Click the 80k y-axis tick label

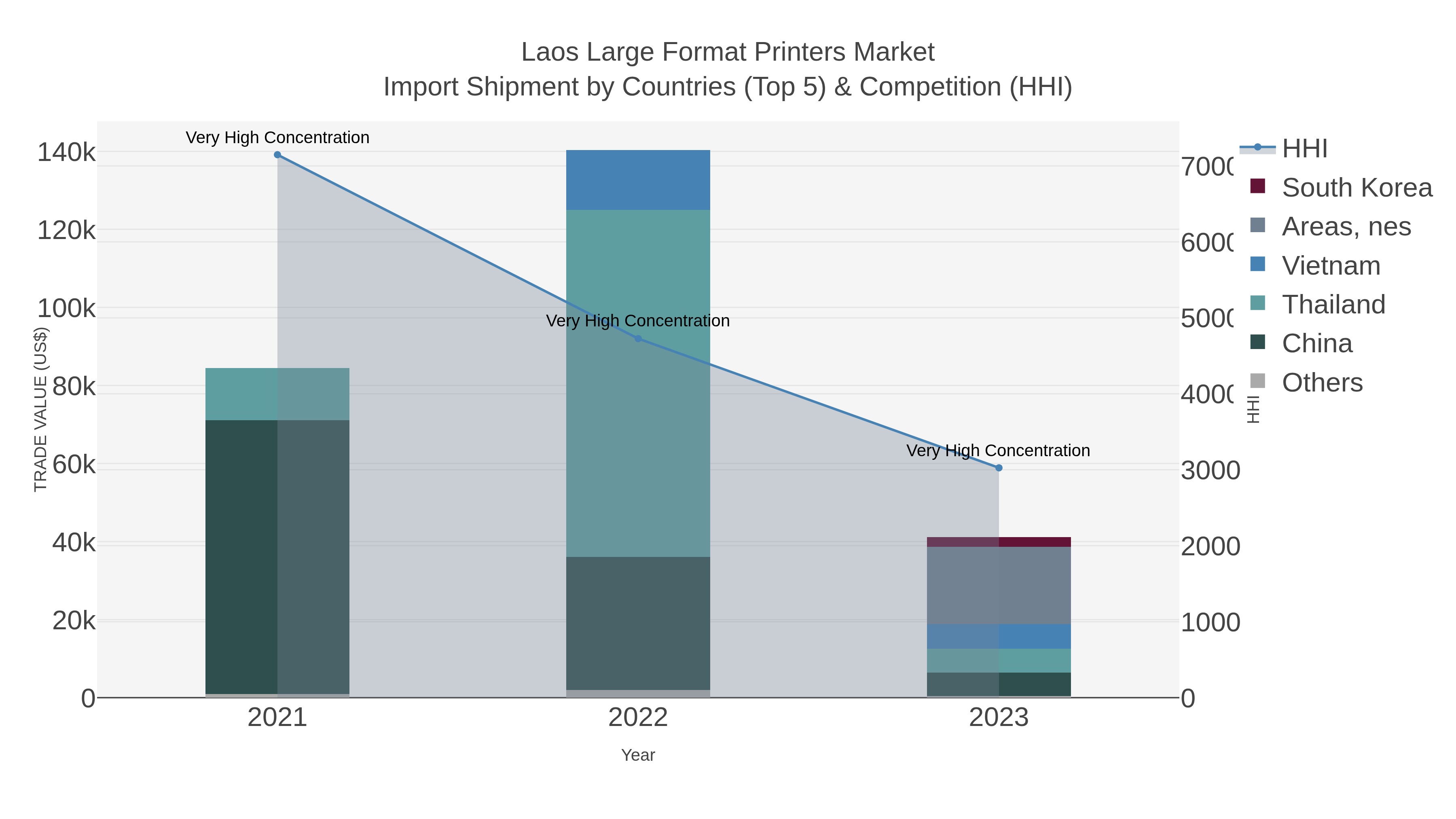[x=74, y=387]
